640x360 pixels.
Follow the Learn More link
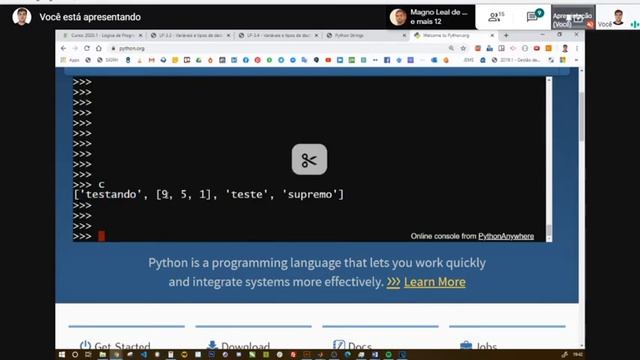(435, 282)
